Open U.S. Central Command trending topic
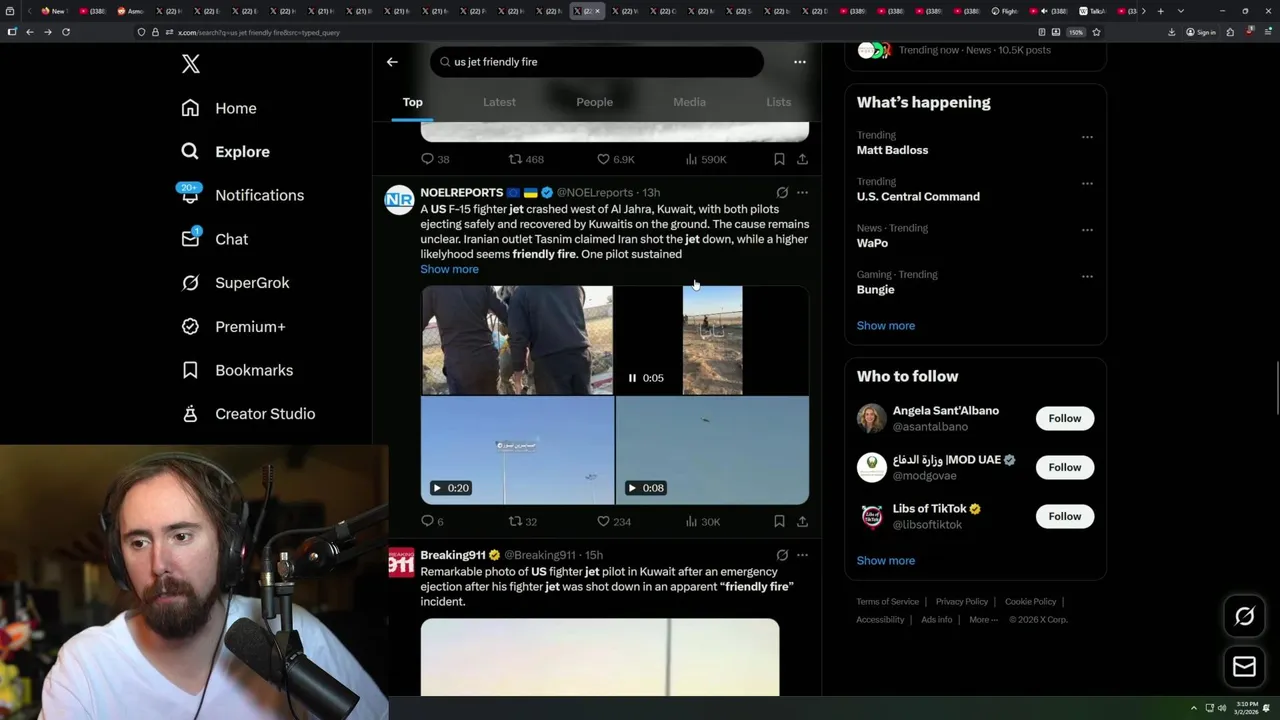 [918, 197]
